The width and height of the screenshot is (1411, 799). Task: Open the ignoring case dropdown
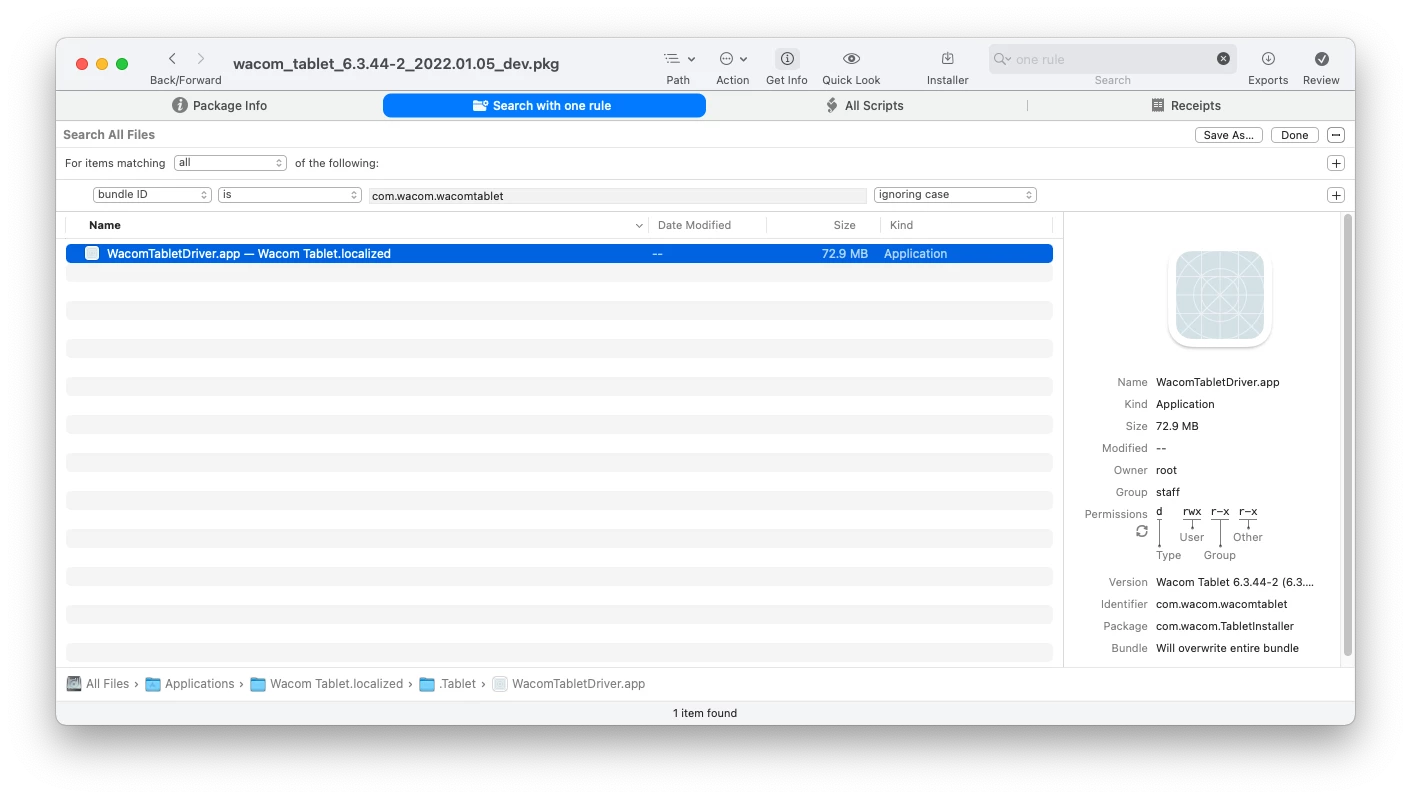[x=955, y=195]
